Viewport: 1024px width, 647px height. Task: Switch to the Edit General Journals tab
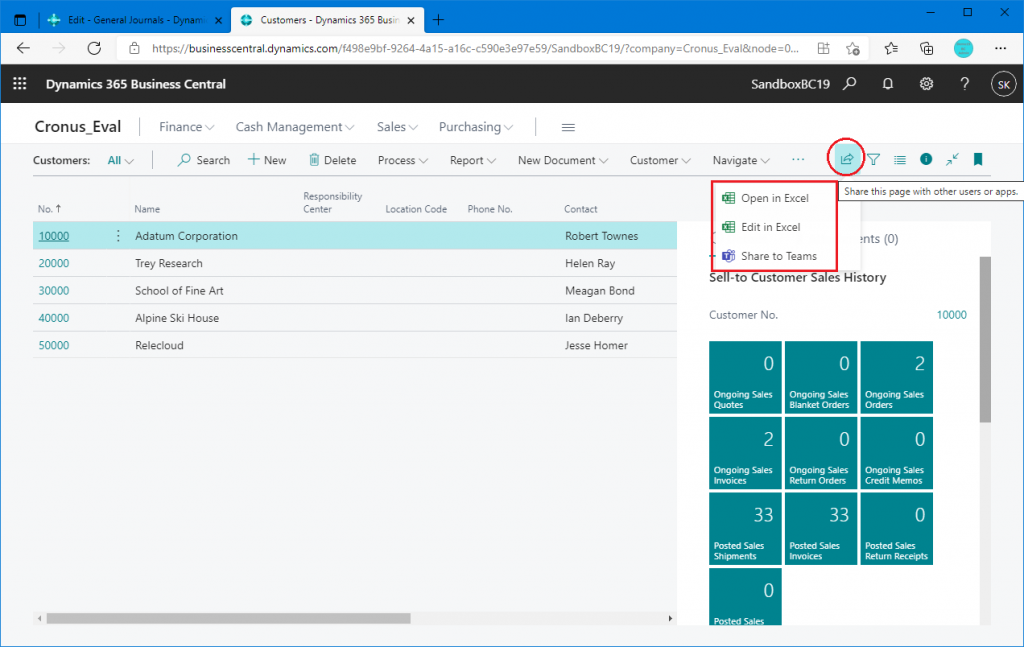pyautogui.click(x=135, y=20)
